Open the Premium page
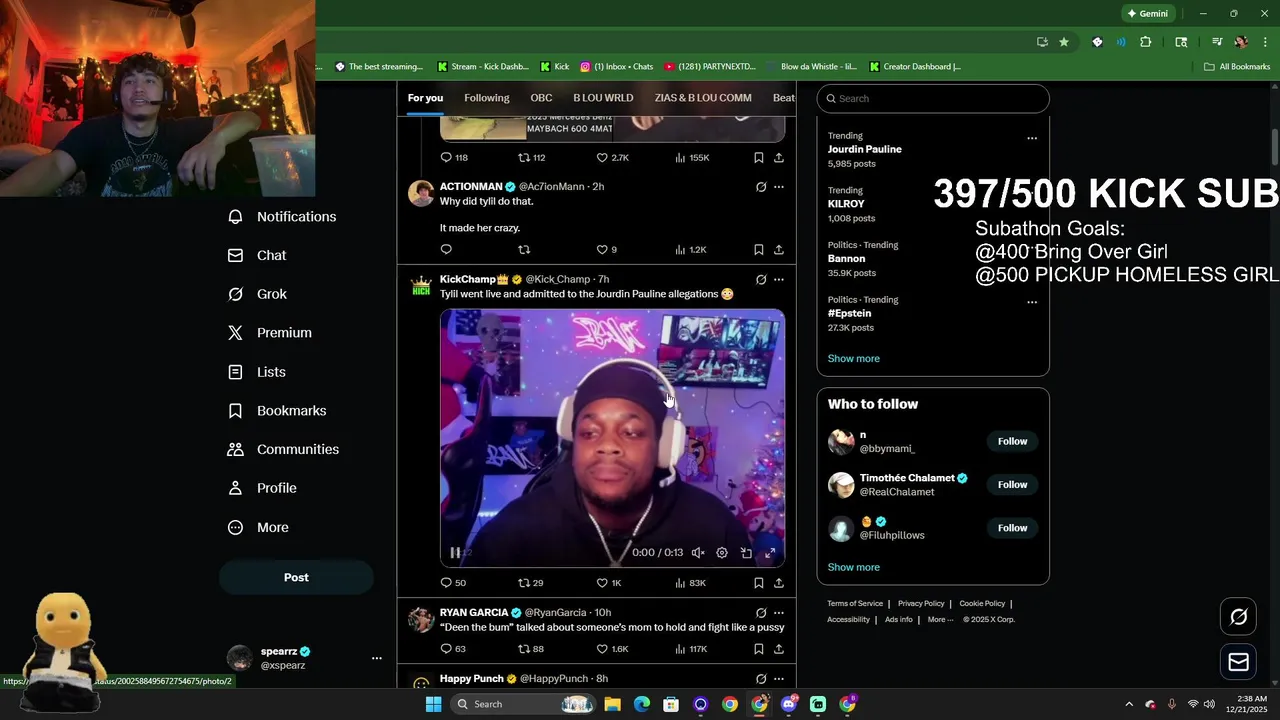This screenshot has height=720, width=1280. (270, 333)
